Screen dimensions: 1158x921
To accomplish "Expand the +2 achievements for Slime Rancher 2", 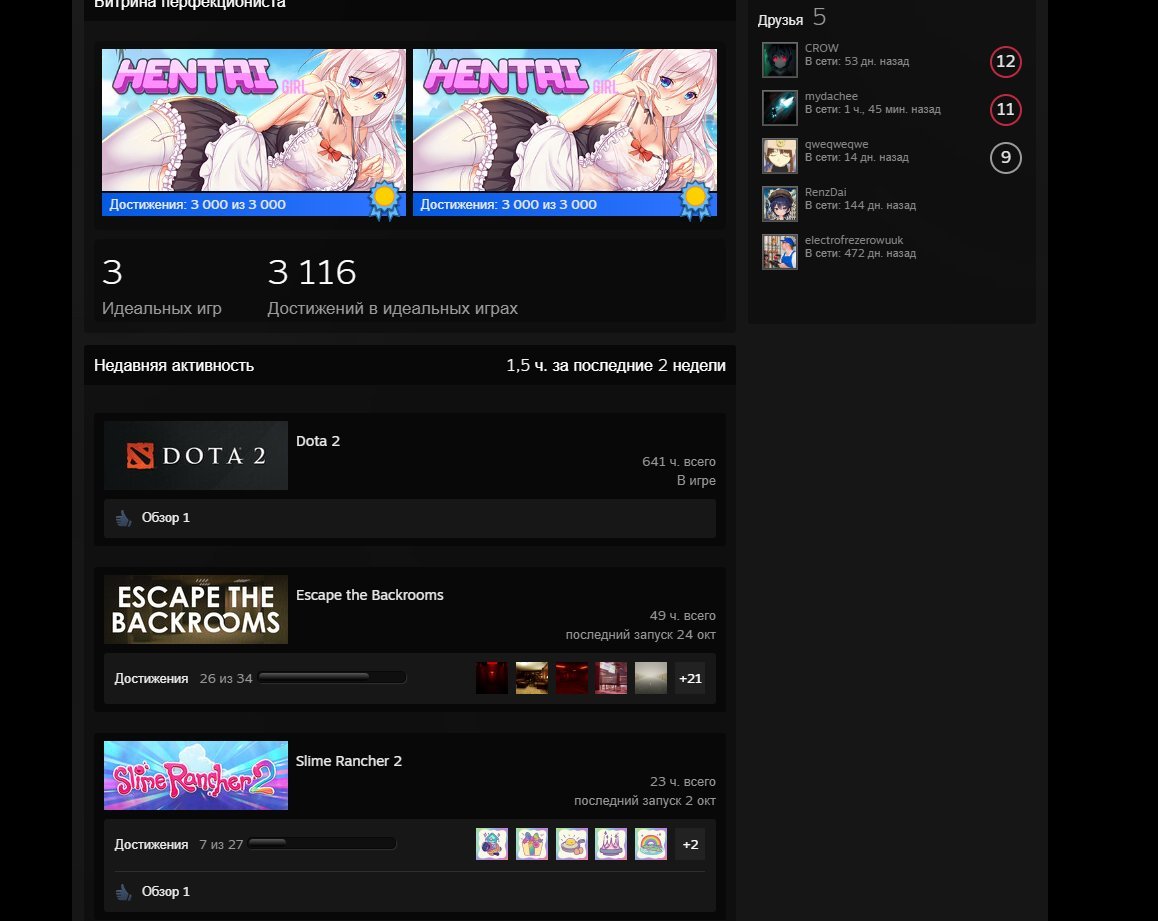I will tap(690, 844).
